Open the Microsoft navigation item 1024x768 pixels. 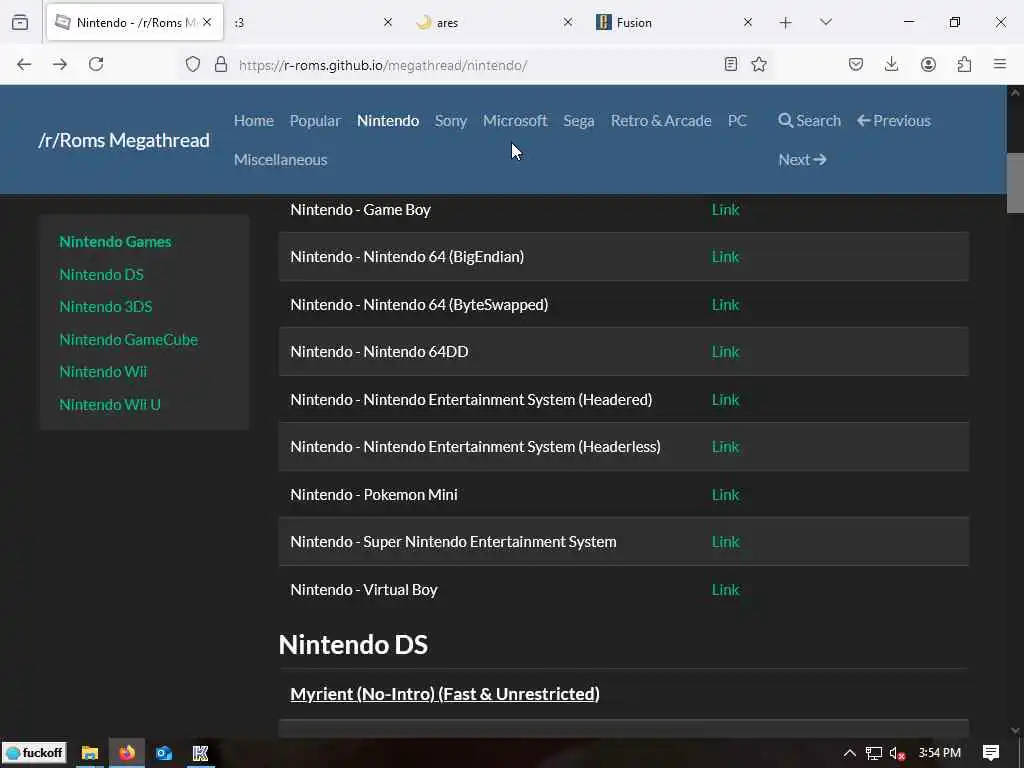[515, 121]
